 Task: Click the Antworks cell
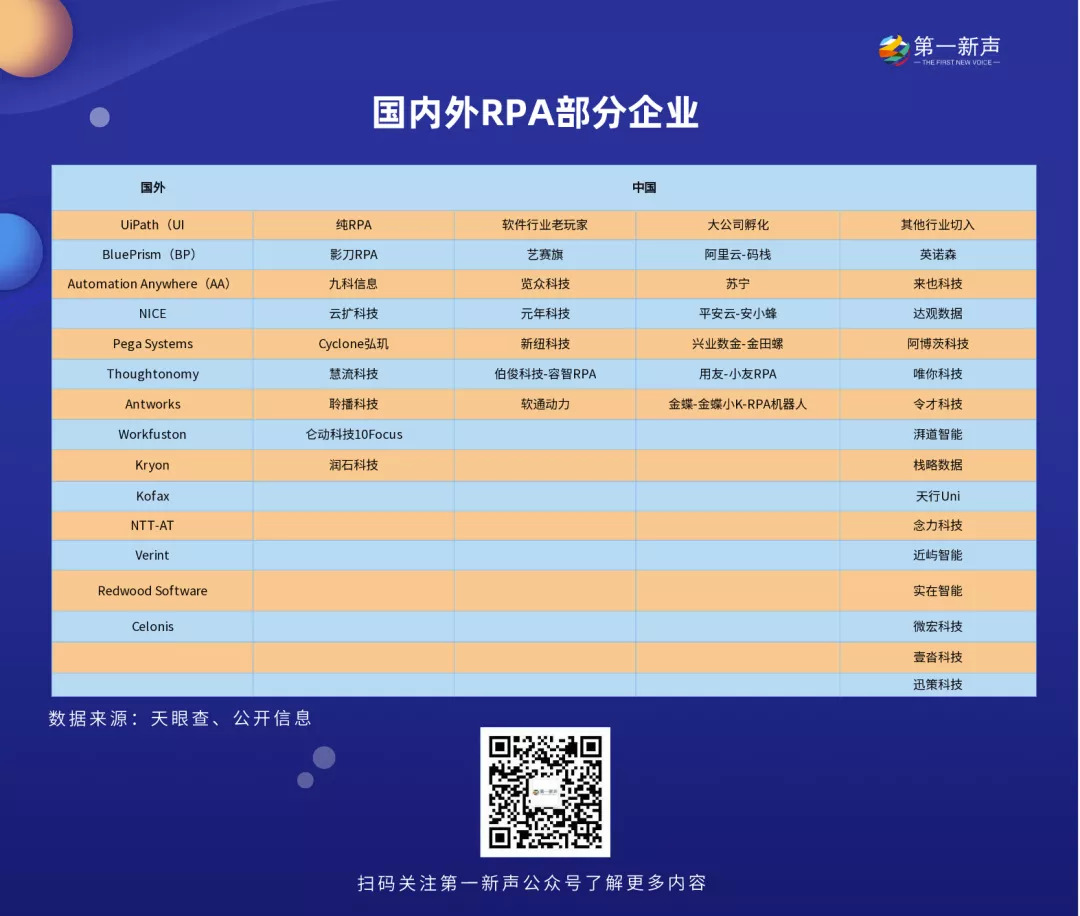coord(152,404)
